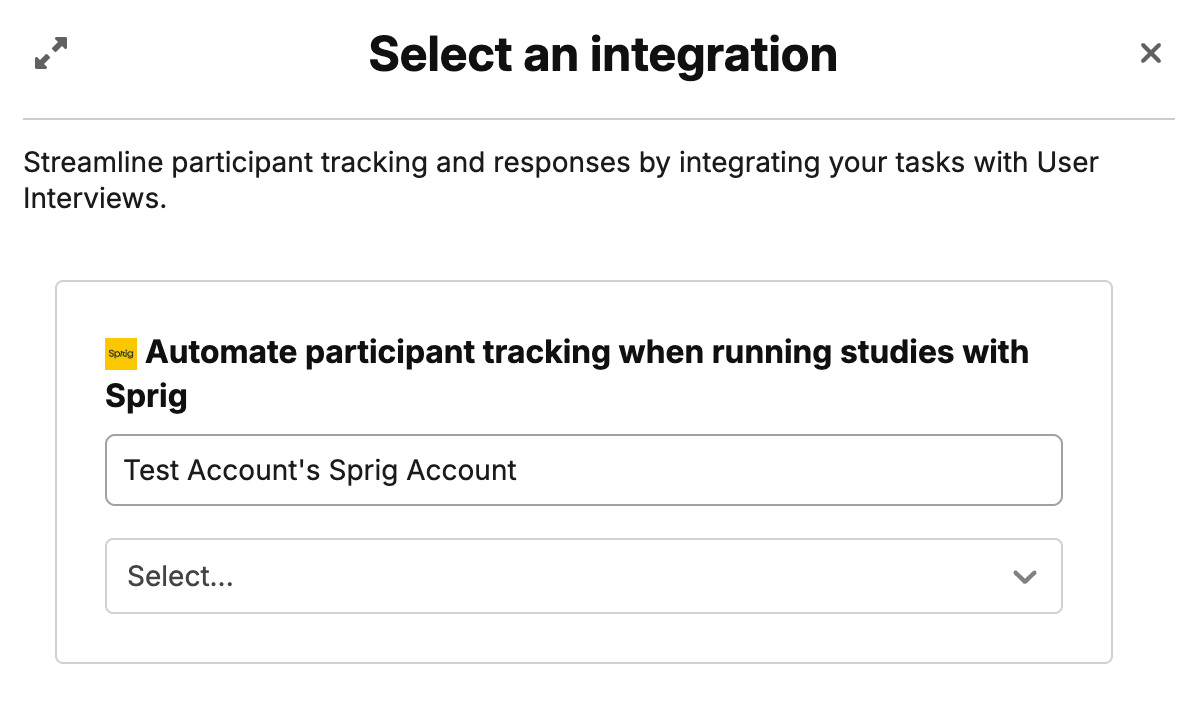
Task: Click the divider line under the title
Action: tap(598, 119)
